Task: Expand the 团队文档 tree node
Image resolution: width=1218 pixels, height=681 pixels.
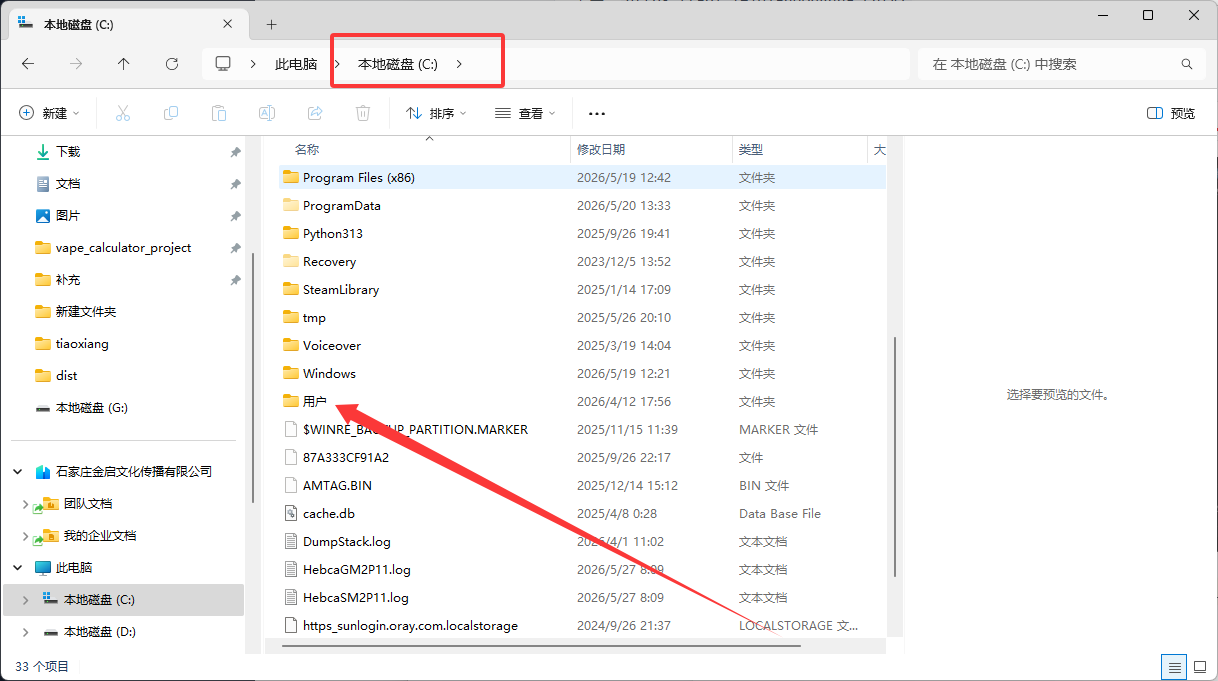Action: [x=25, y=504]
